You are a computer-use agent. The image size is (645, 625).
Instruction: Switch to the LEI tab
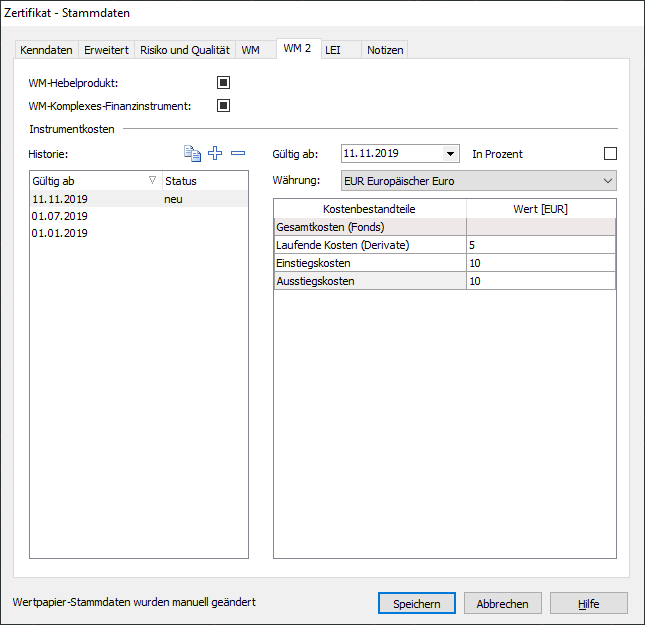(x=333, y=50)
